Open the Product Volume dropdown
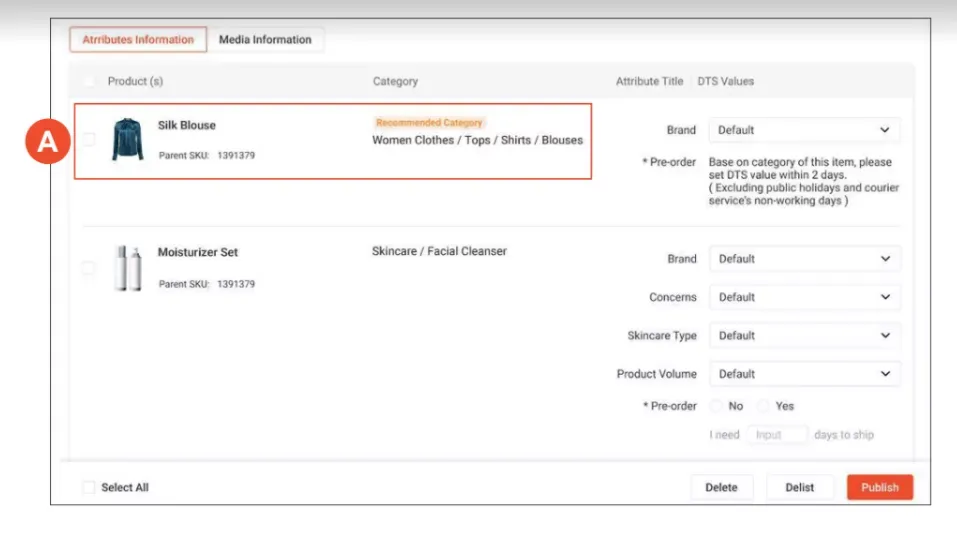The image size is (957, 540). click(804, 374)
